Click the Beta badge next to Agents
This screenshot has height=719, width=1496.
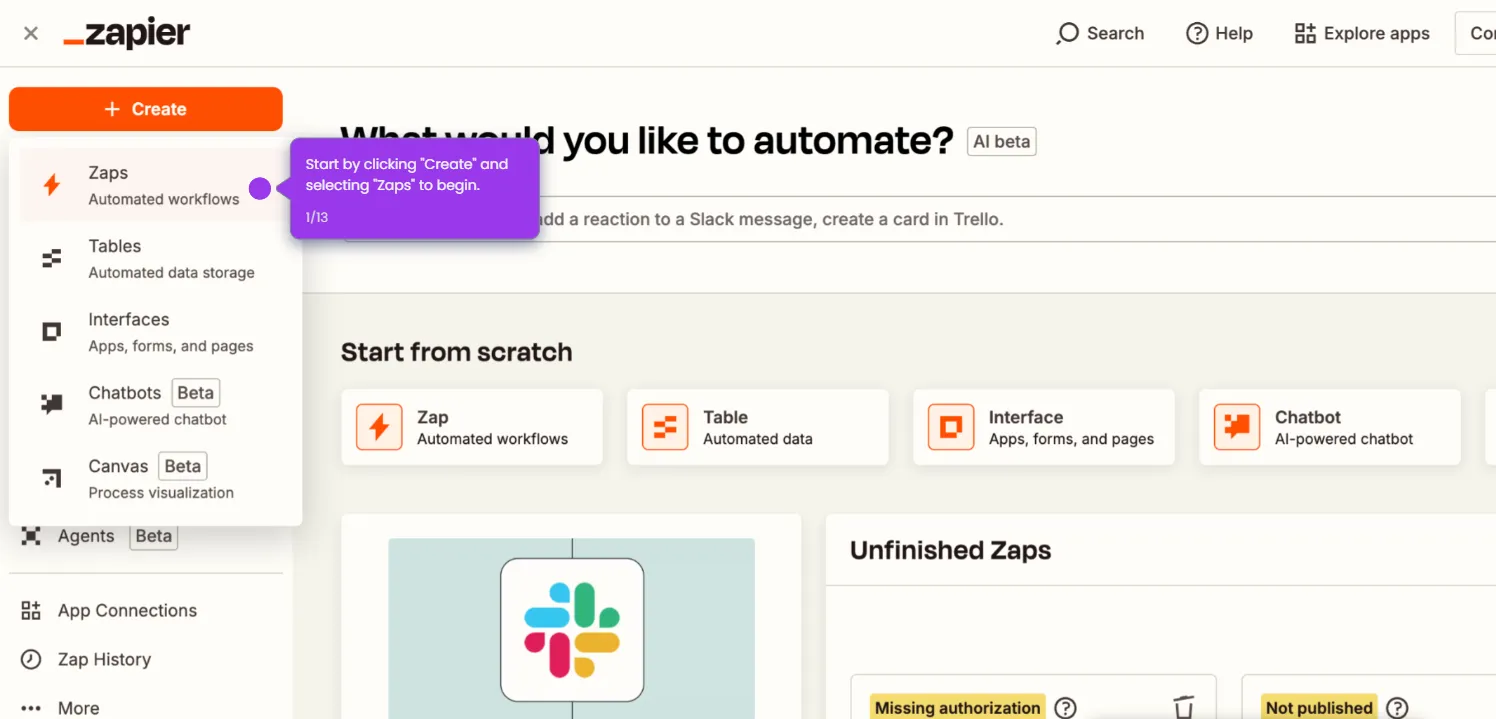coord(153,536)
